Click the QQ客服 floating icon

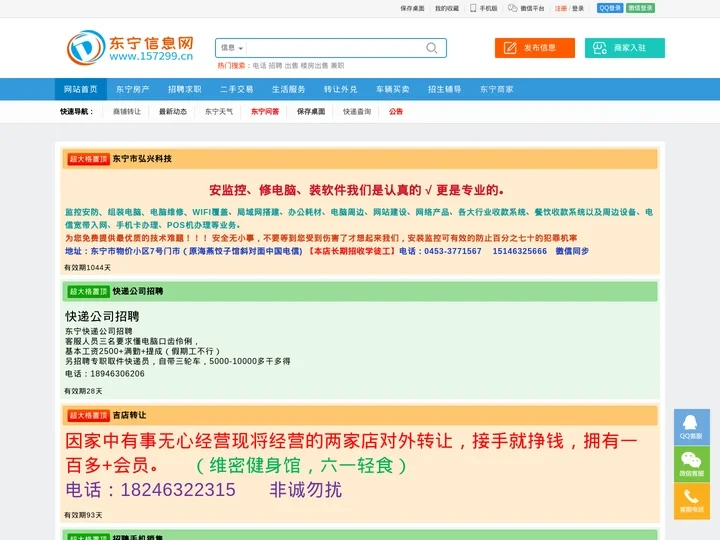pyautogui.click(x=692, y=427)
